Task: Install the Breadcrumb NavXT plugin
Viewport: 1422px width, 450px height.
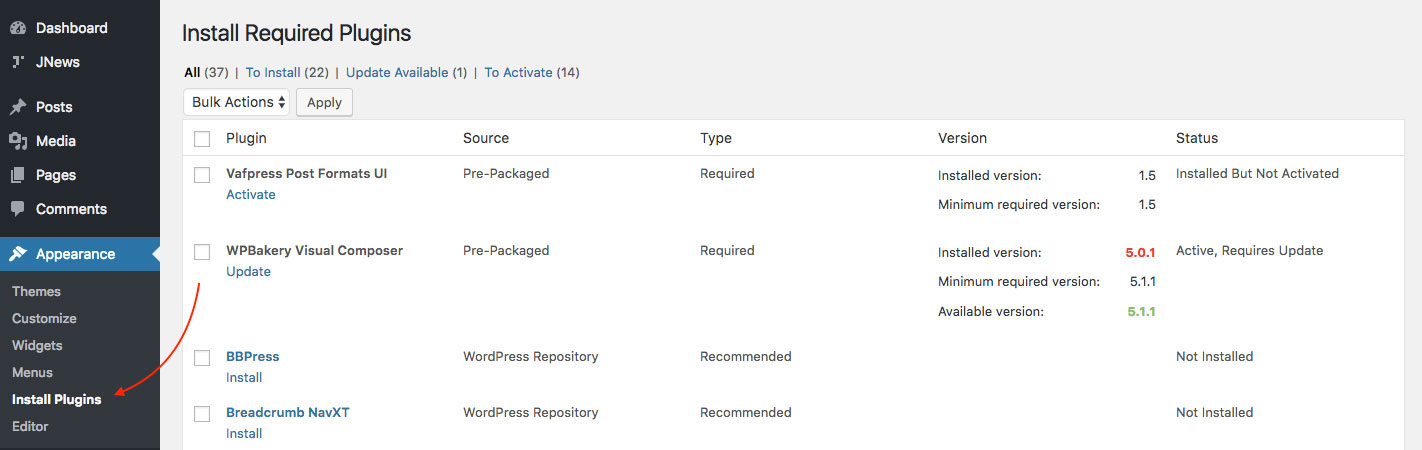Action: [244, 433]
